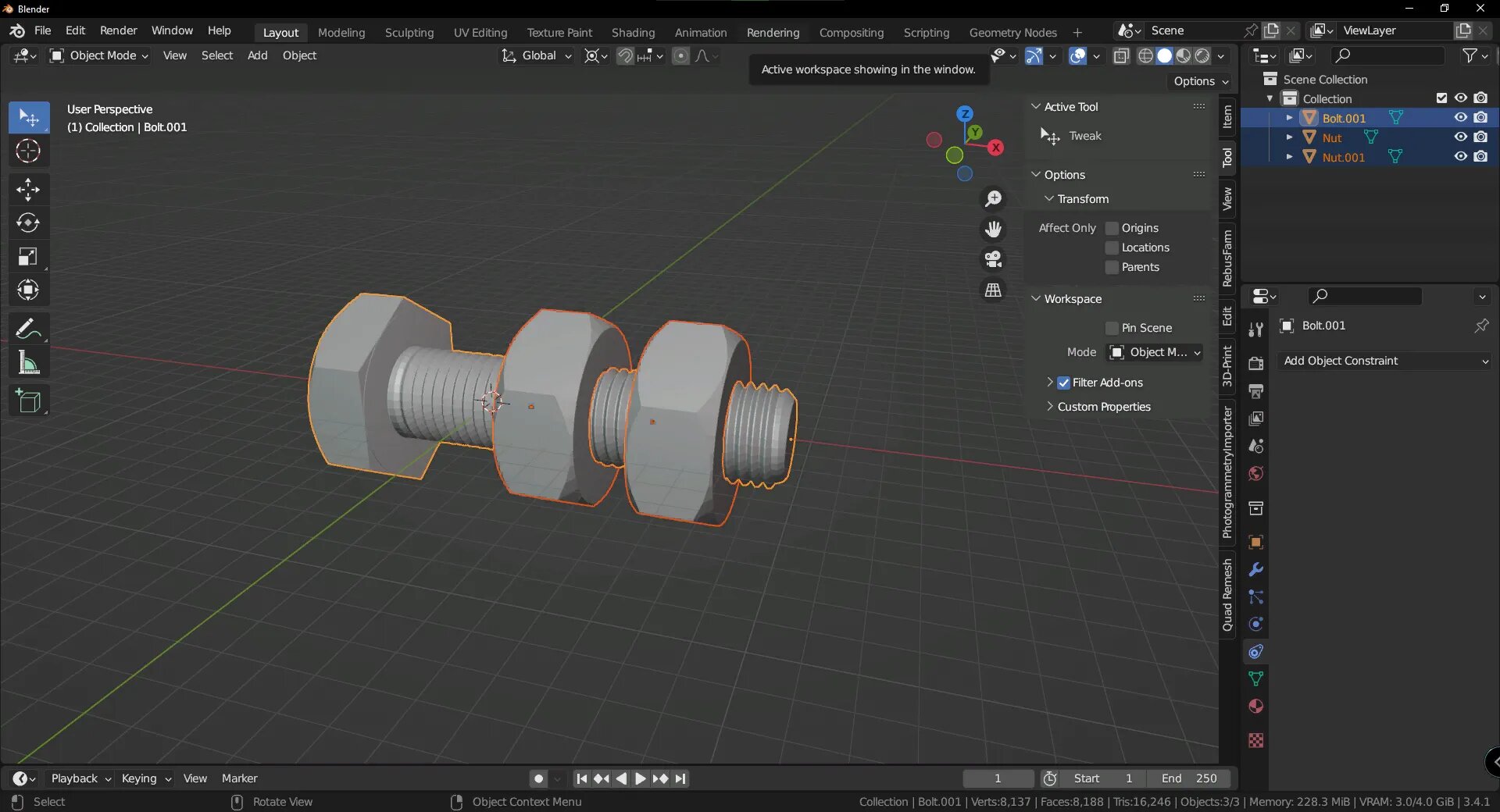Switch to the Shading workspace tab
This screenshot has height=812, width=1500.
[x=633, y=32]
